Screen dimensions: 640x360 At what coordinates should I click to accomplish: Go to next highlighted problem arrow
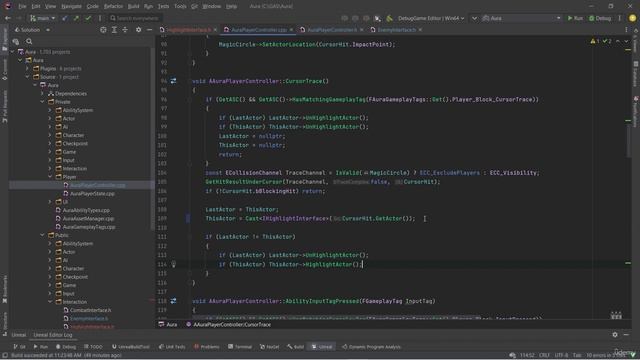click(626, 41)
